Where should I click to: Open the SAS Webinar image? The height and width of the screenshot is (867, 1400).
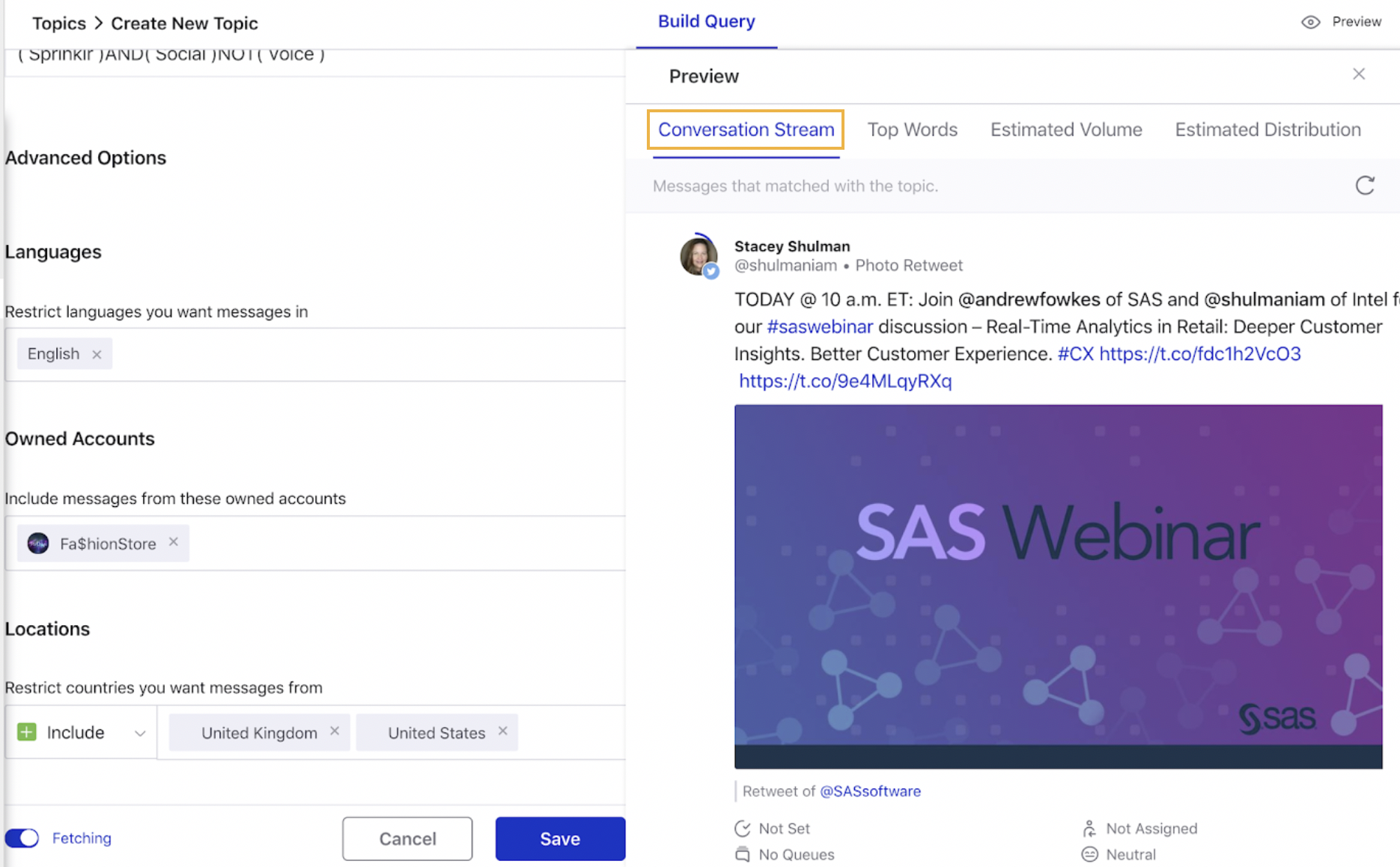click(x=1058, y=586)
